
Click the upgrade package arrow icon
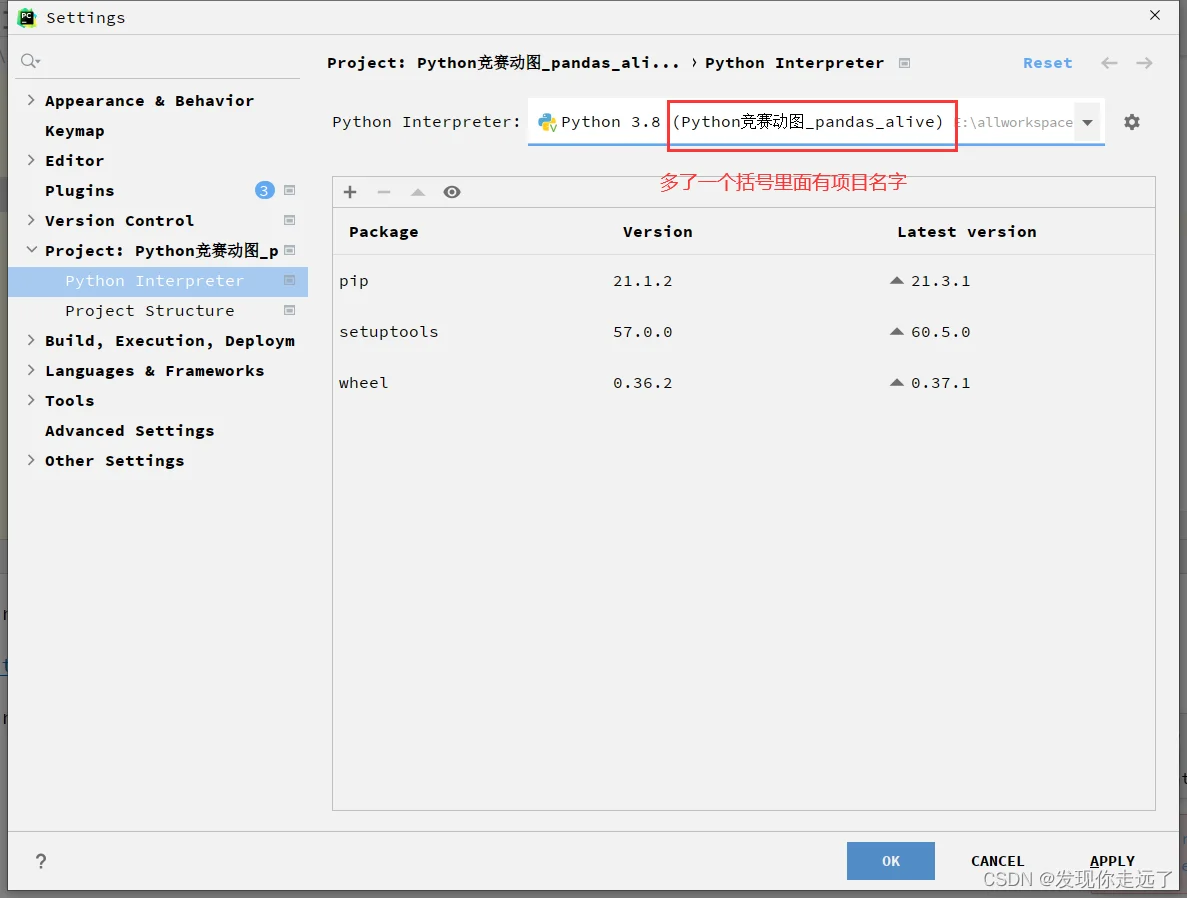pos(418,192)
